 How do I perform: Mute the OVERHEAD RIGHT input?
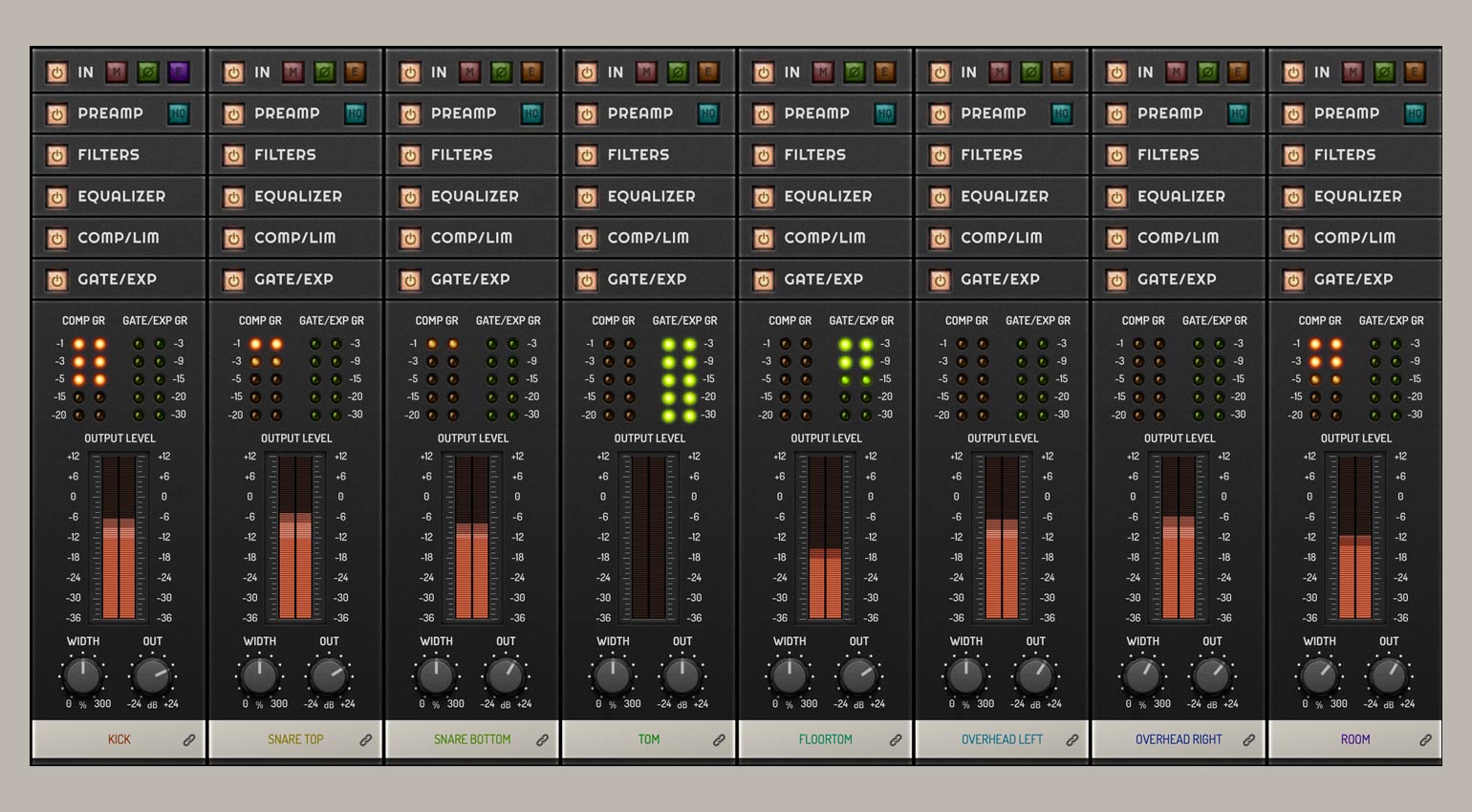[x=1176, y=72]
